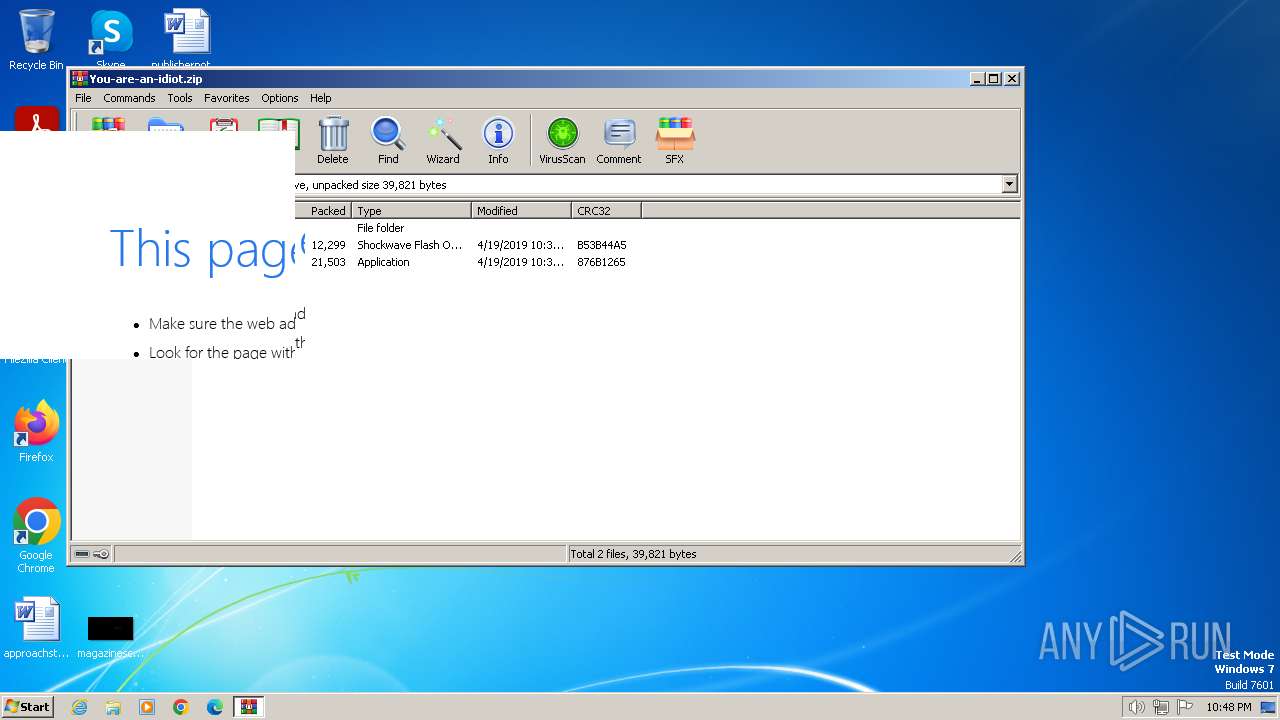Screen dimensions: 1280x720
Task: Open the magazinese desktop file icon
Action: (110, 635)
